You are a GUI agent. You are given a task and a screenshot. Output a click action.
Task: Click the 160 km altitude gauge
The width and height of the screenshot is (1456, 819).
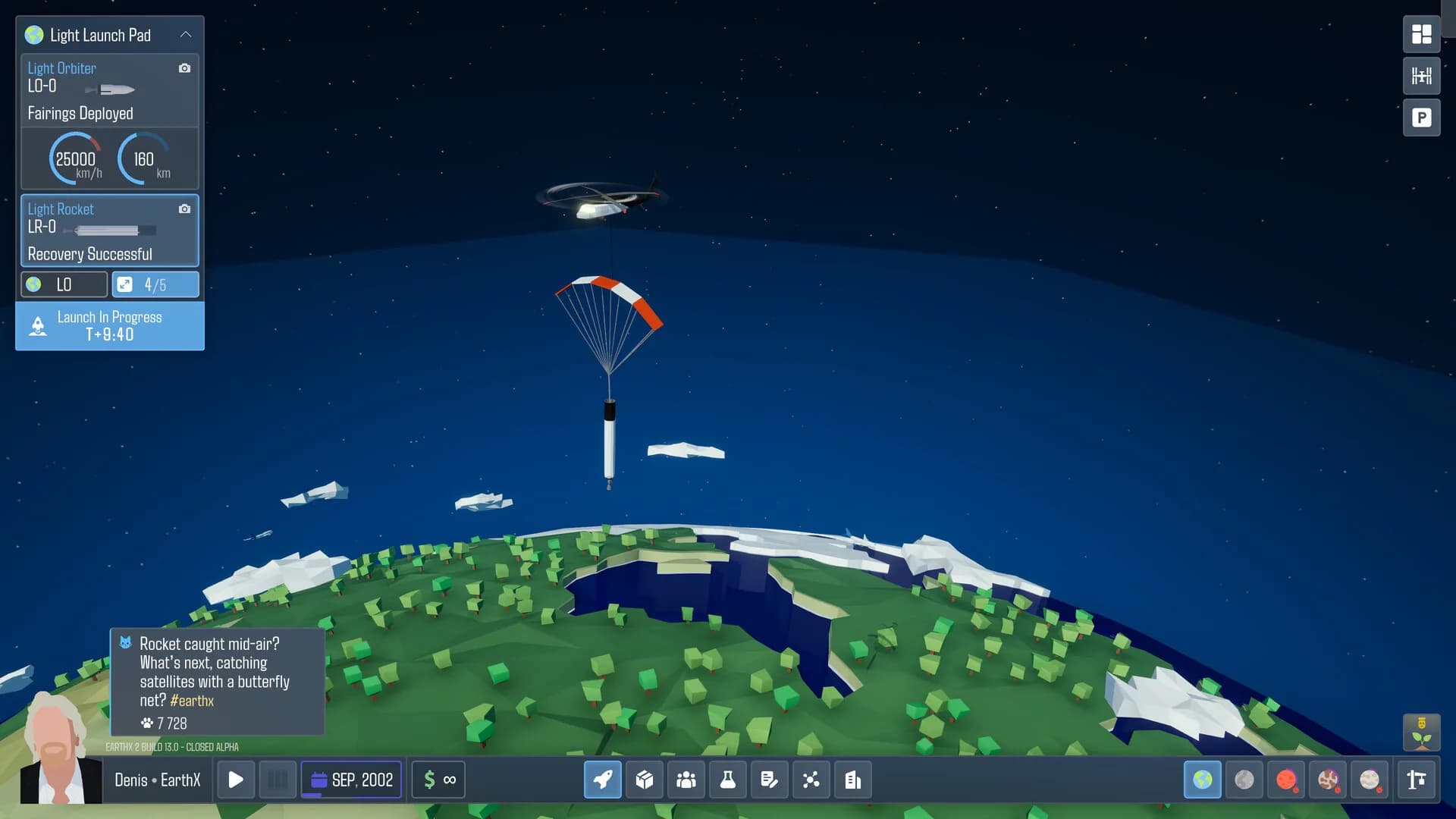(x=144, y=158)
